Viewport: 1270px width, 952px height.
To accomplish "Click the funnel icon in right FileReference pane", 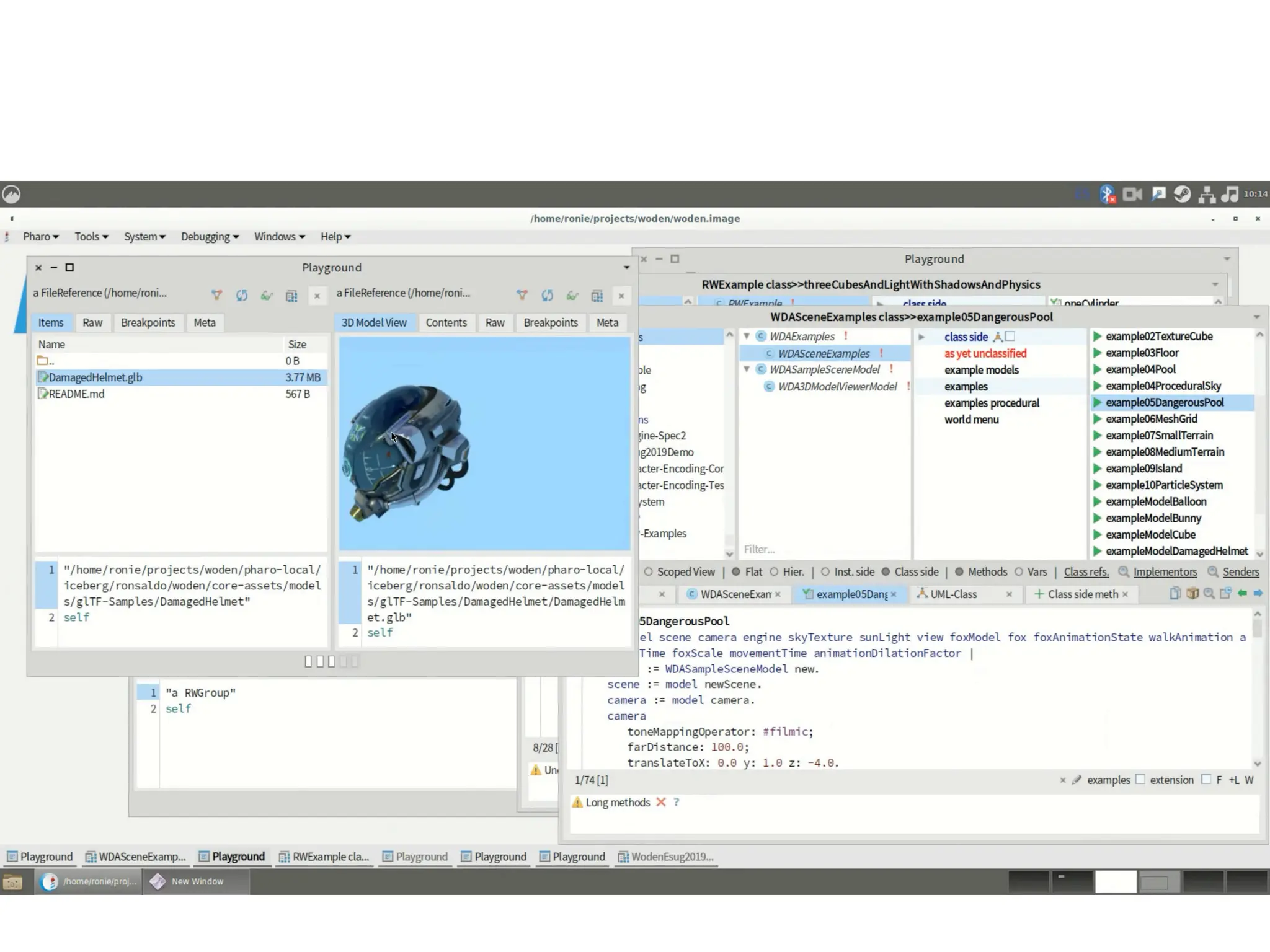I will pyautogui.click(x=522, y=296).
